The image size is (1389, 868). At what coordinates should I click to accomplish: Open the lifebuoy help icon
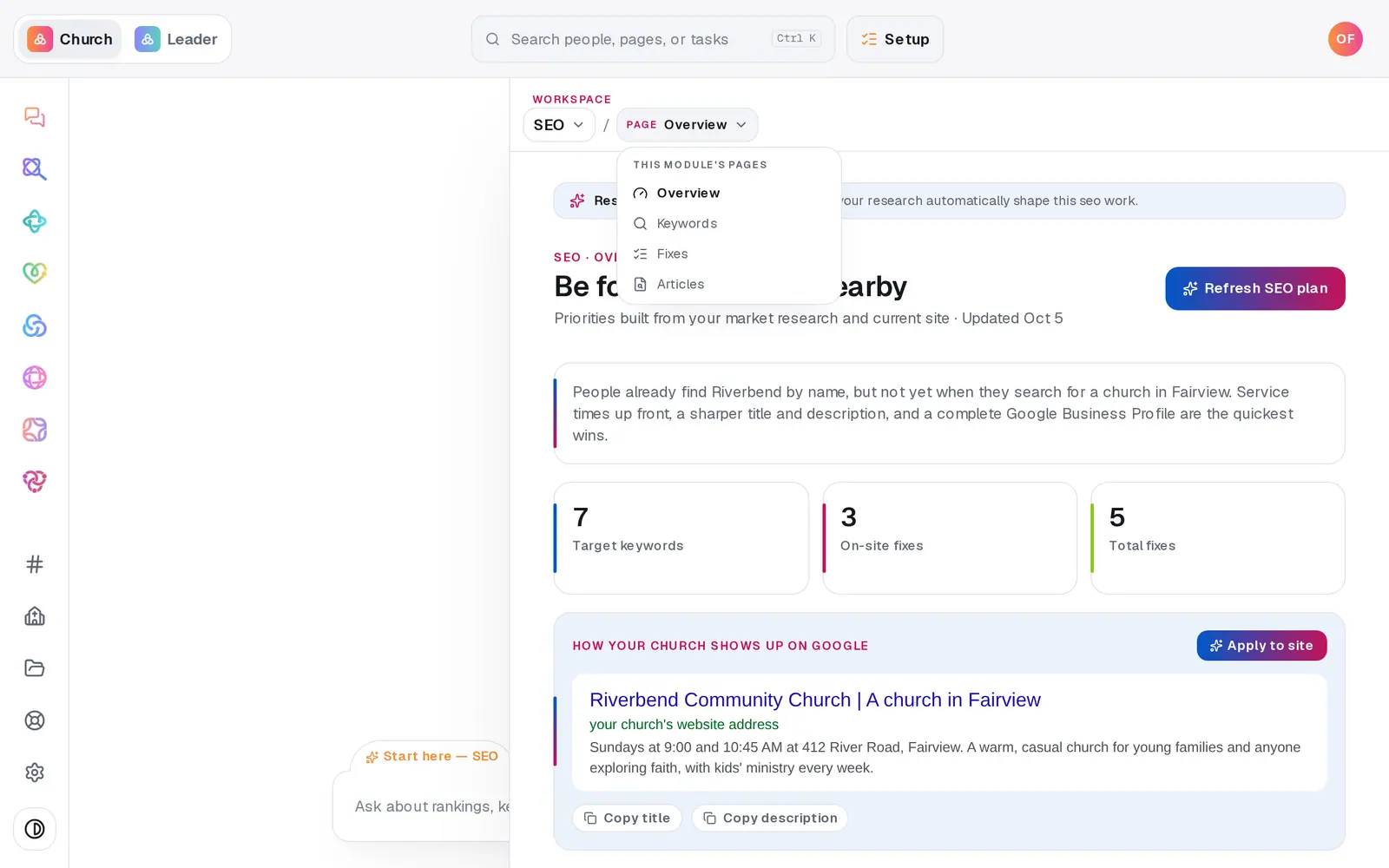(x=35, y=720)
